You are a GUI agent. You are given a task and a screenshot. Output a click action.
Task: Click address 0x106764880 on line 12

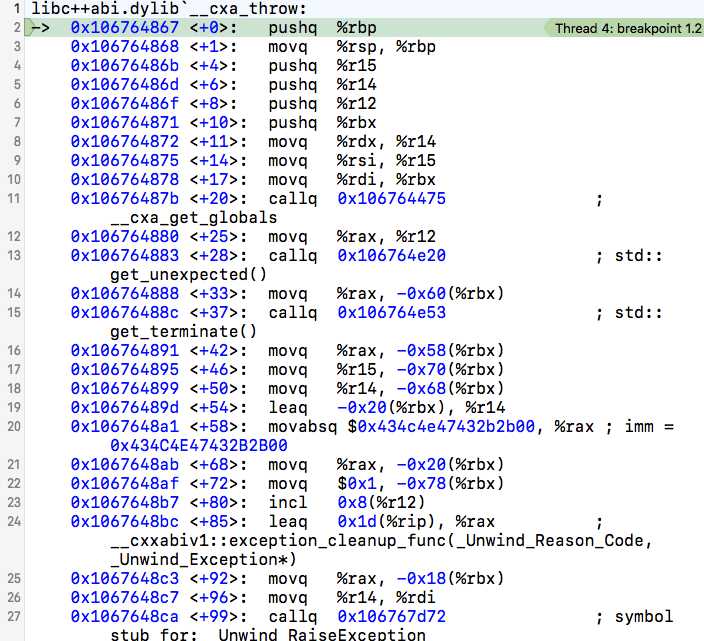click(125, 237)
